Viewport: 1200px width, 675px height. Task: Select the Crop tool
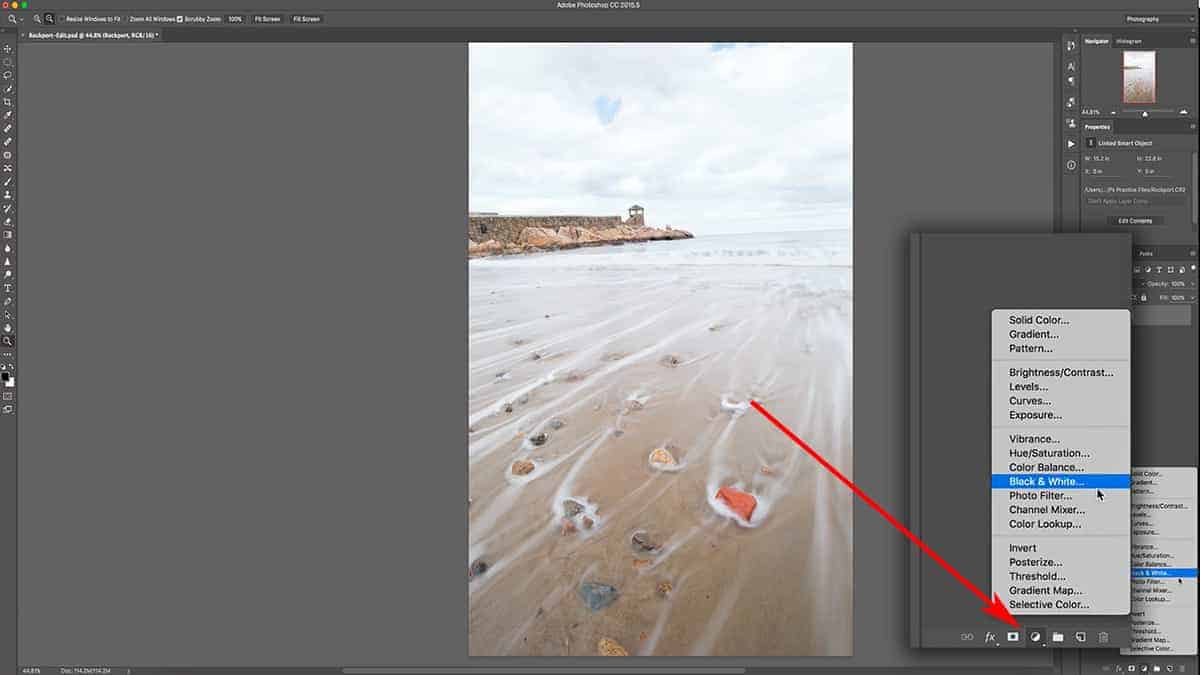(8, 102)
